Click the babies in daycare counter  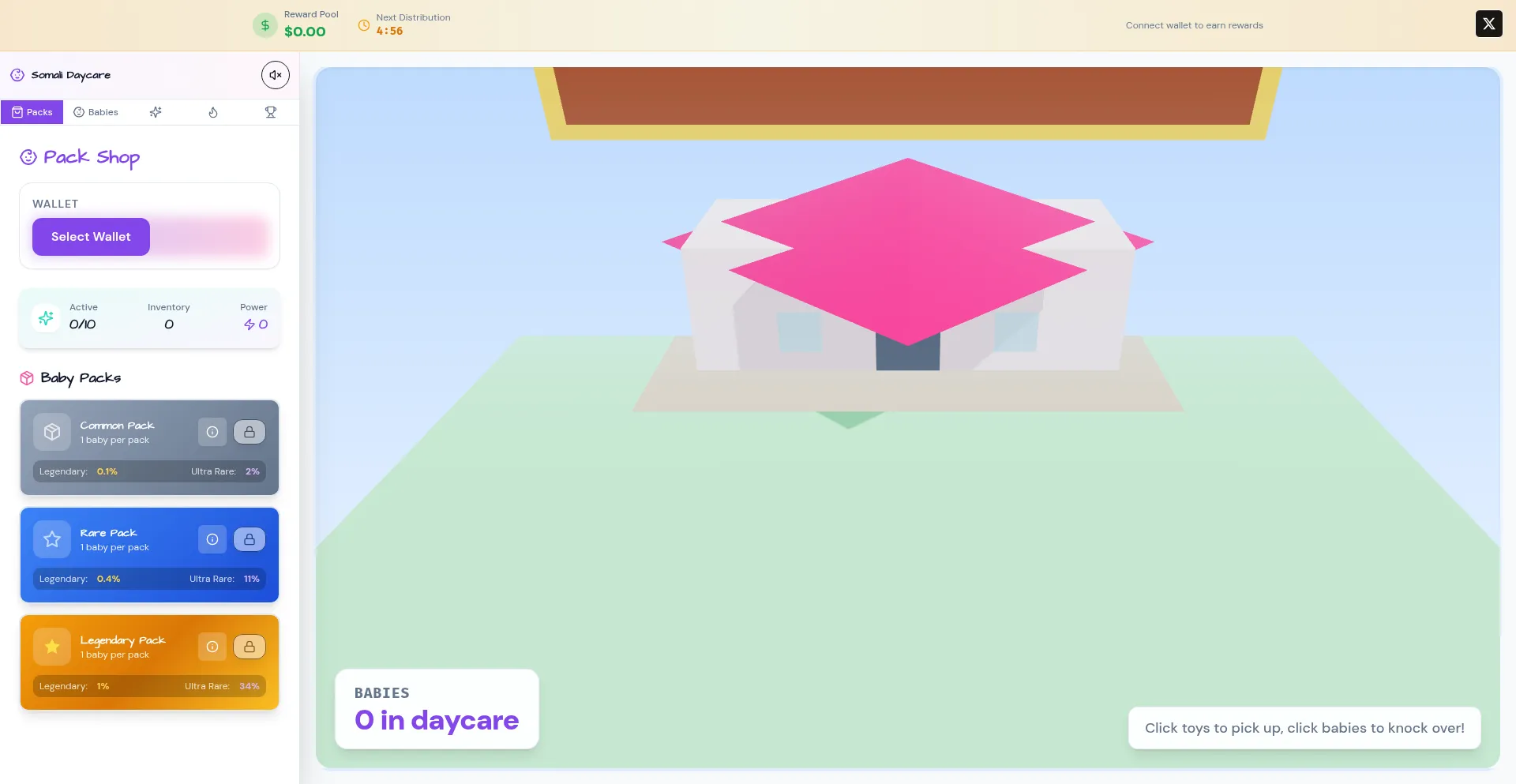[437, 709]
